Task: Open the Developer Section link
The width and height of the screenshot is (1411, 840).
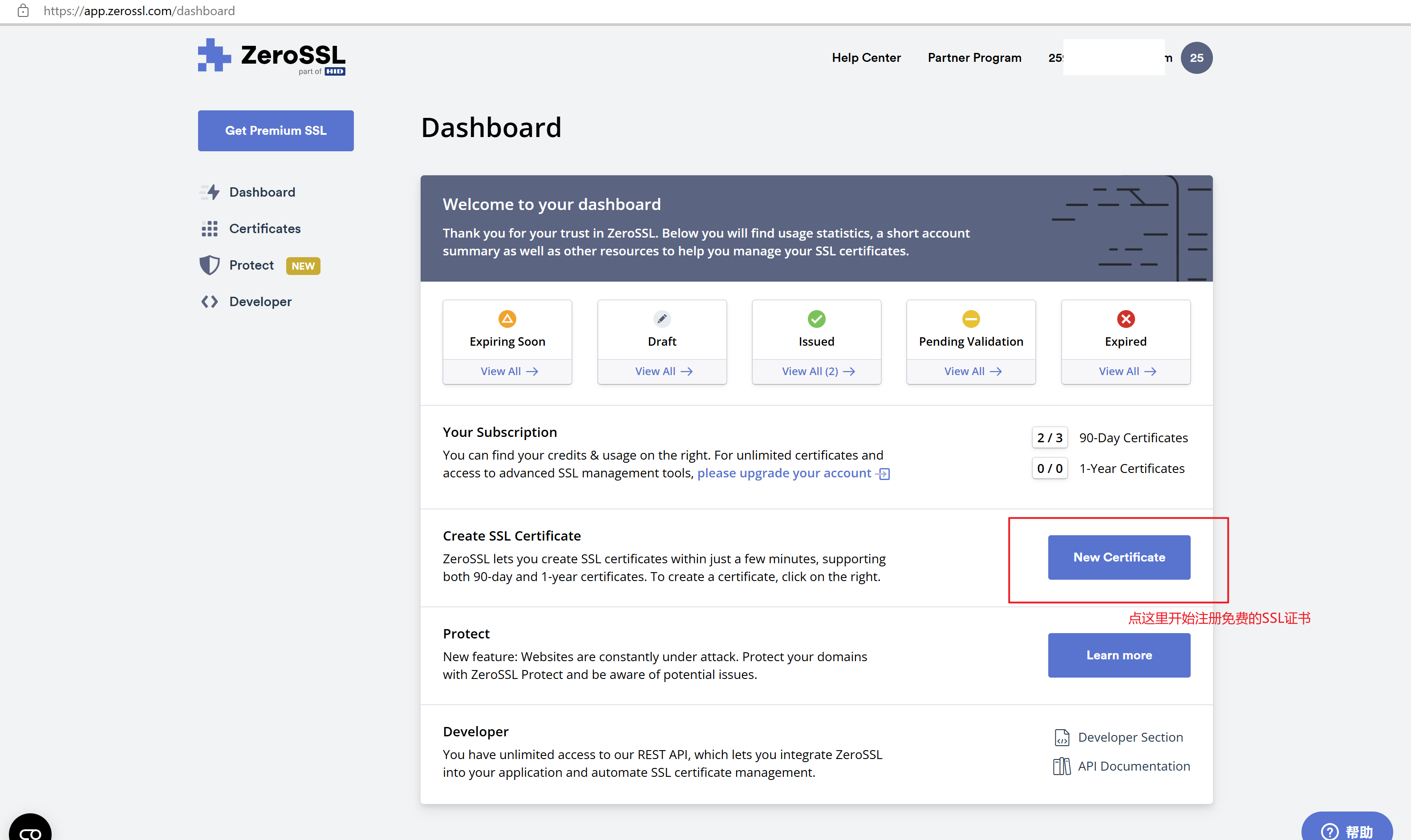Action: coord(1130,737)
